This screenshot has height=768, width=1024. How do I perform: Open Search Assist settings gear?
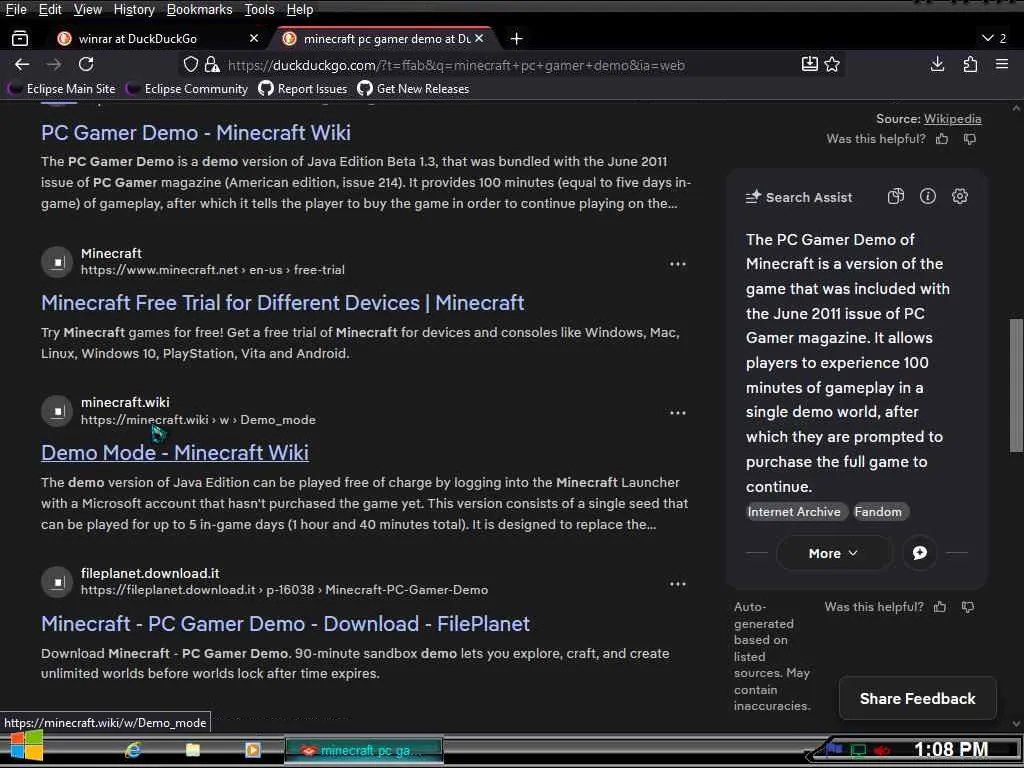tap(959, 197)
